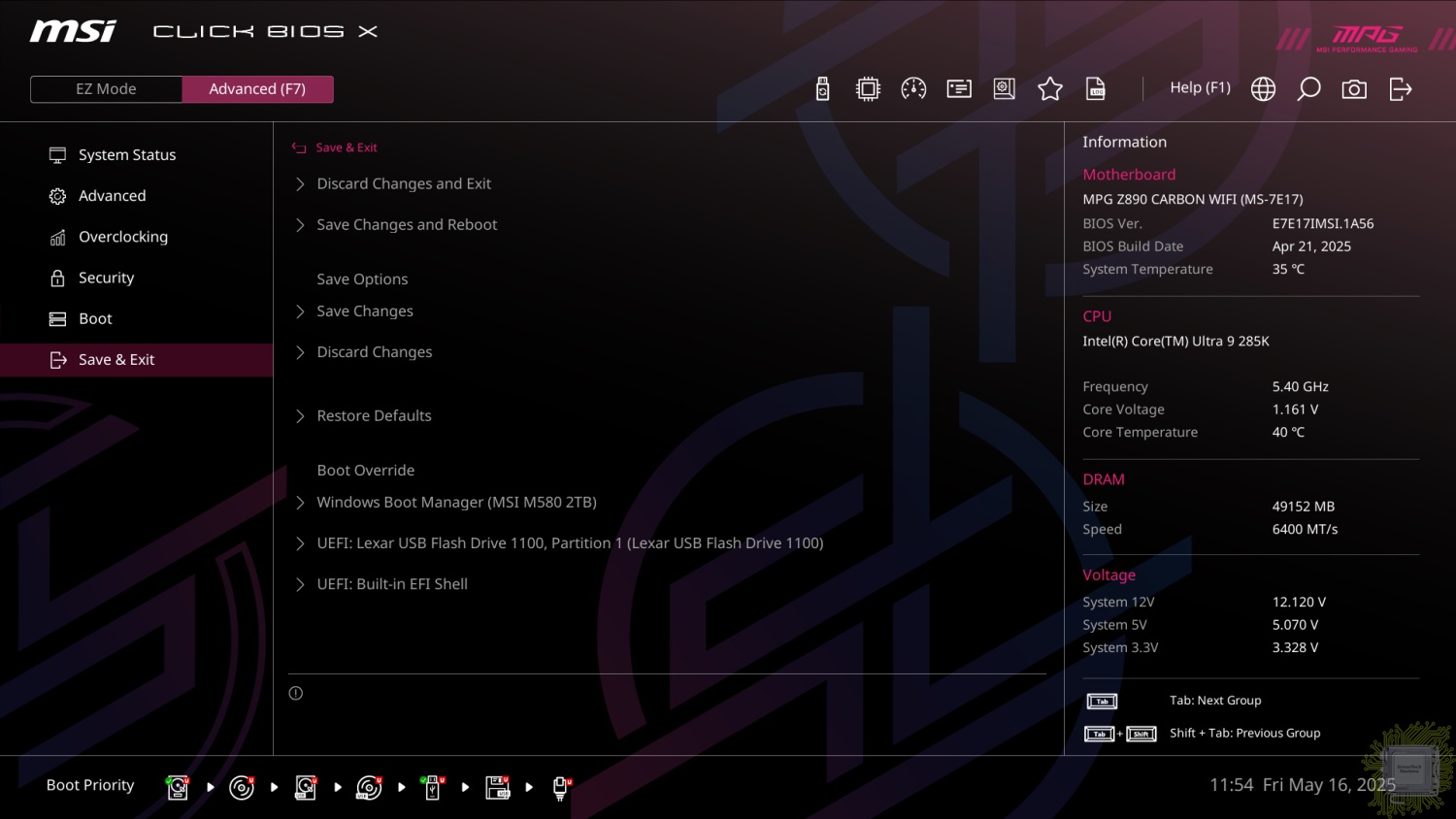Select the network cable icon in Boot Priority
Viewport: 1456px width, 819px height.
[561, 787]
